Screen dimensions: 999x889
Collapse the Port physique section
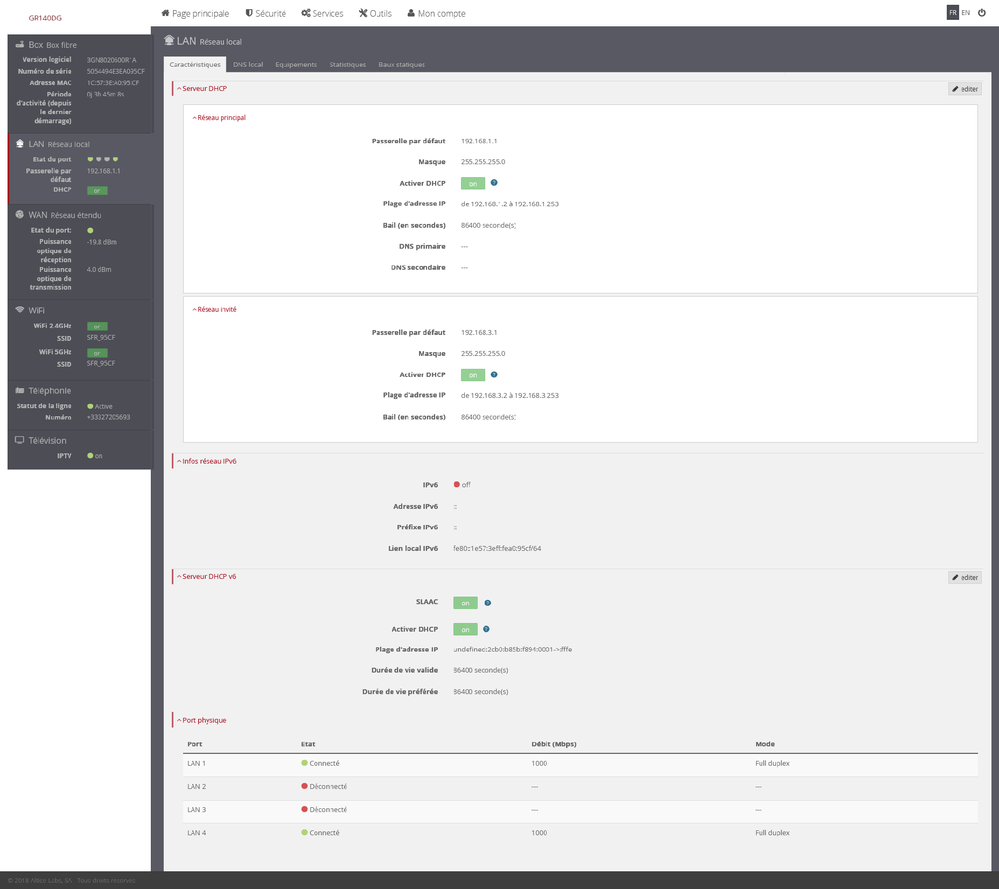tap(203, 720)
